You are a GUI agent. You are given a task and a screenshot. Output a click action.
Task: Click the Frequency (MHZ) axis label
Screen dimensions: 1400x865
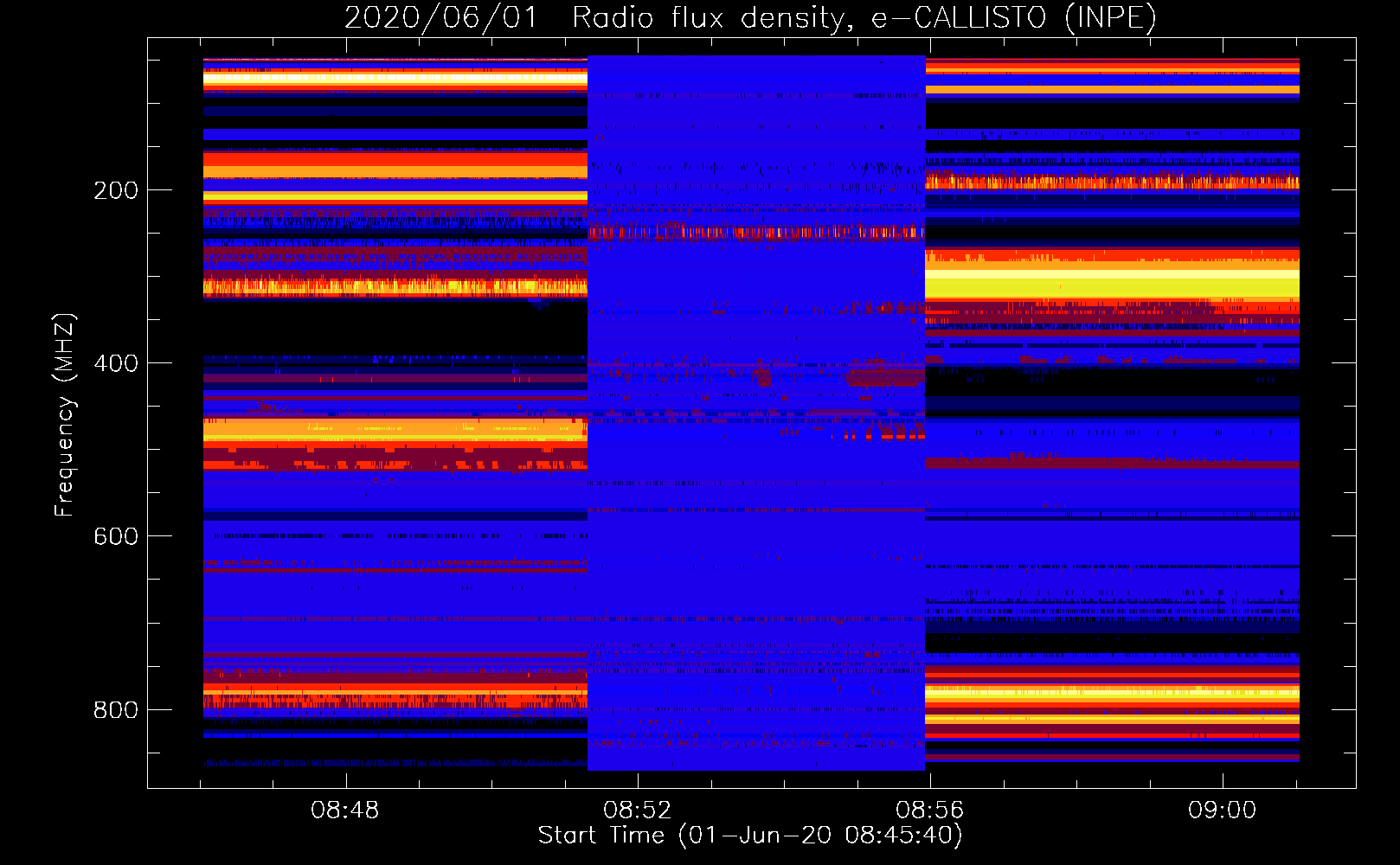pos(65,415)
